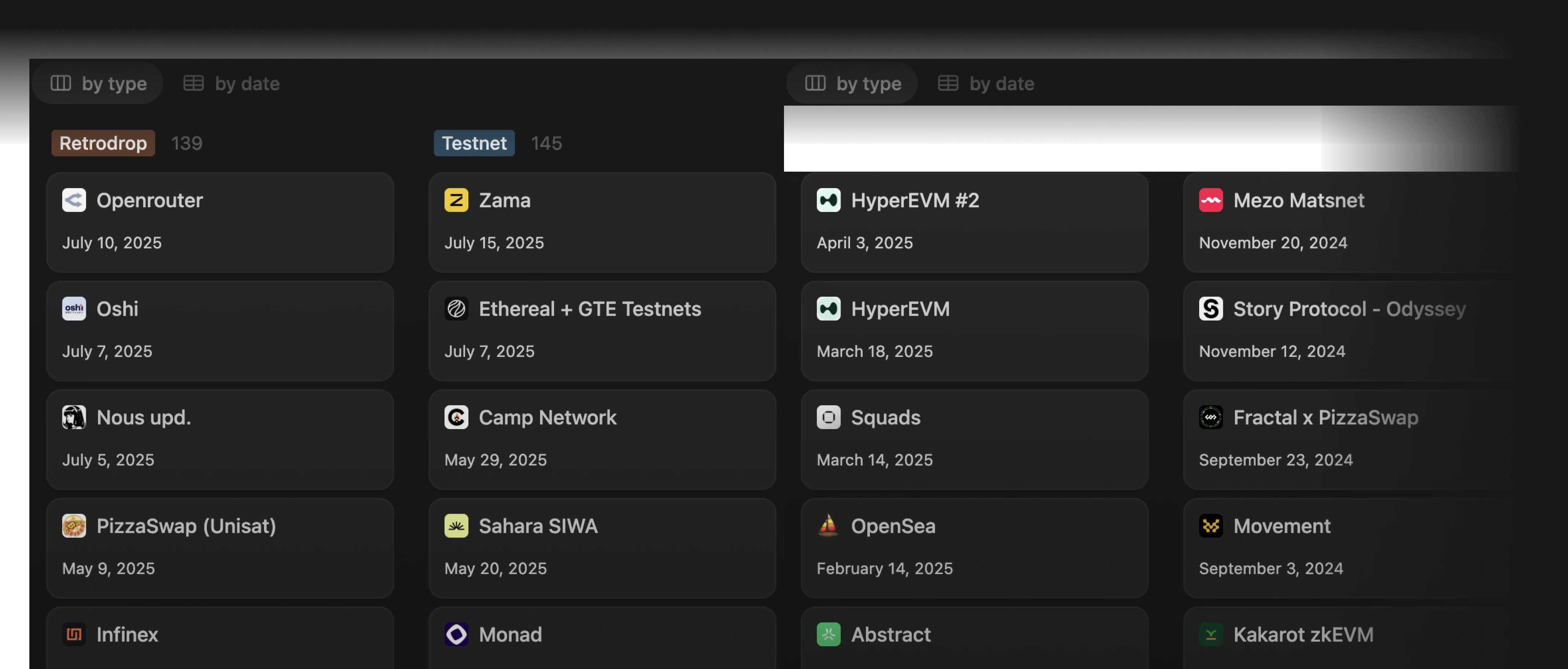Click the 'Abstract' title text
The image size is (1568, 669).
[x=891, y=634]
